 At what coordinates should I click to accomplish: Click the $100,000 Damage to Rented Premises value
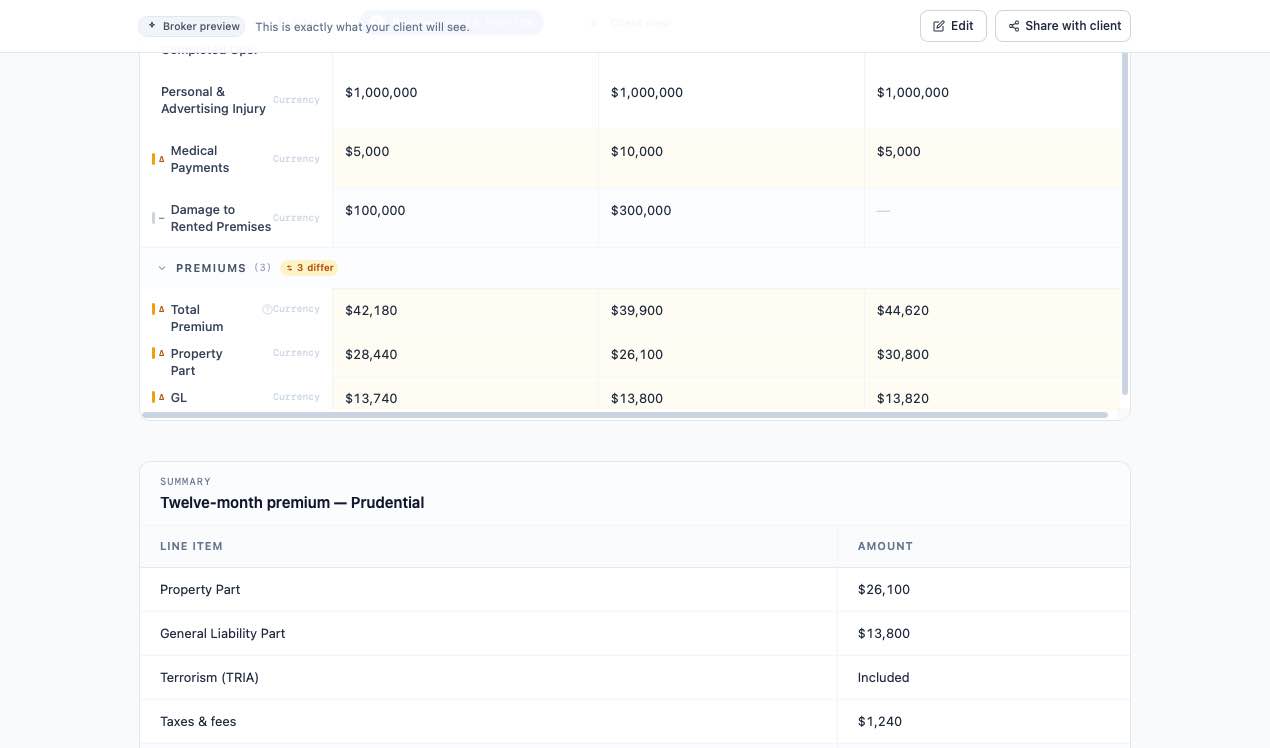point(375,211)
